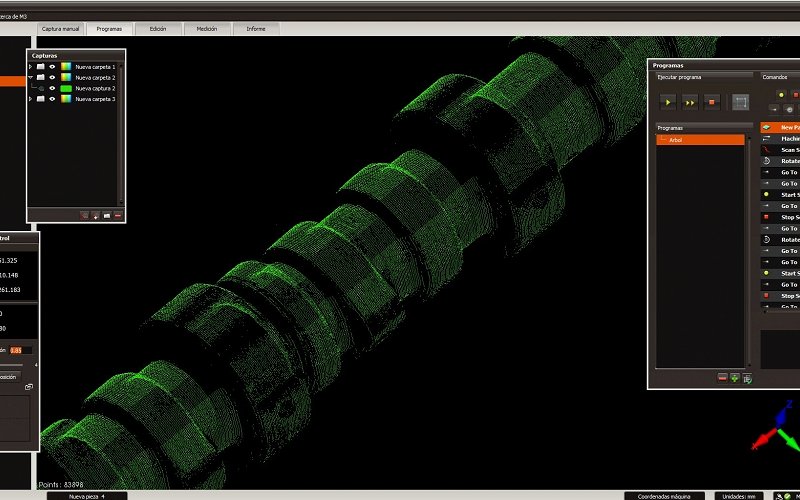
Task: Click the Nueva pieza button in status bar
Action: (x=85, y=495)
